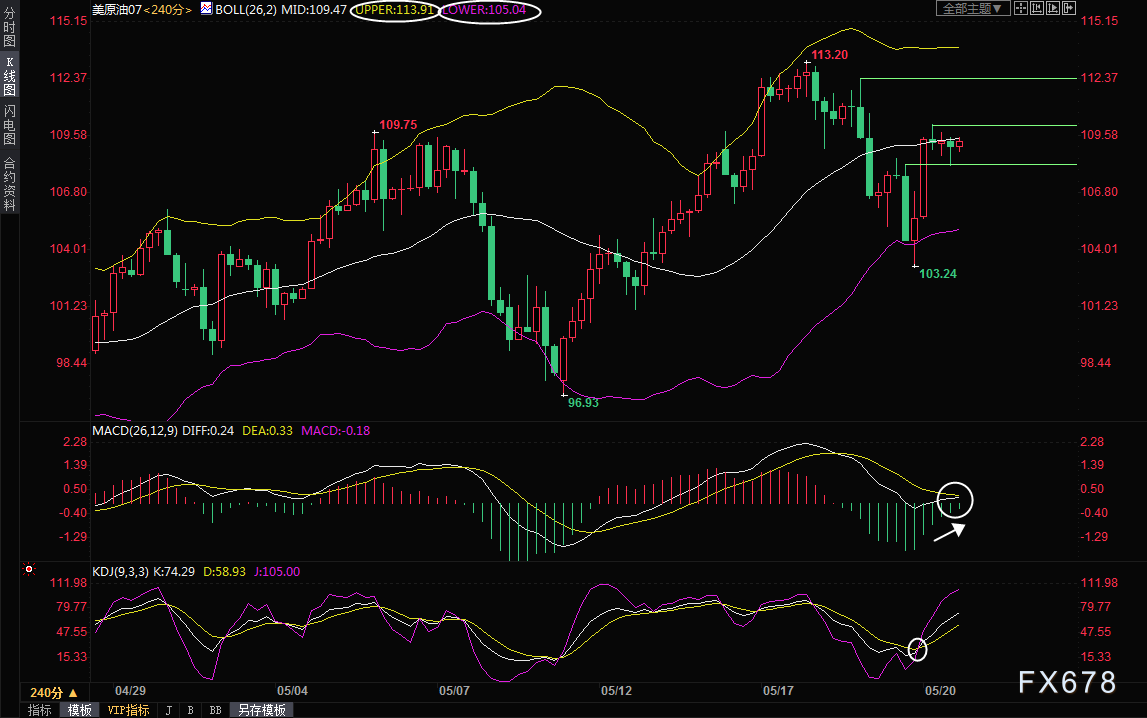The image size is (1147, 718).
Task: Click the 96.93 low price label
Action: coord(583,403)
